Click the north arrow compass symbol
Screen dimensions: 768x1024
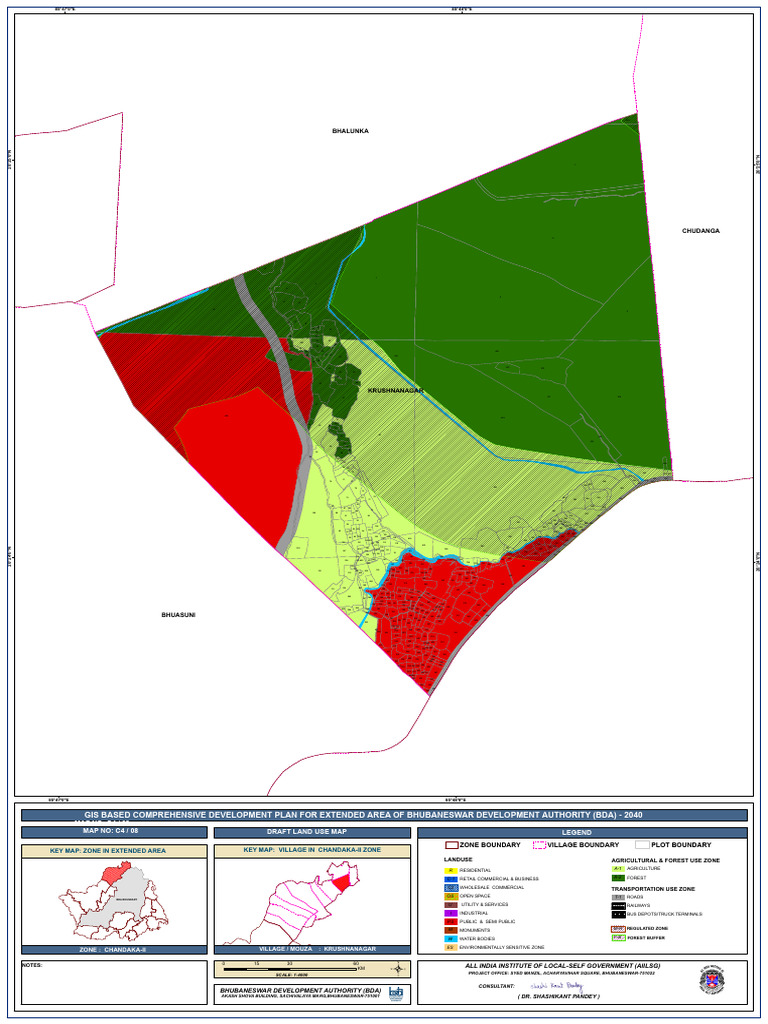[398, 968]
